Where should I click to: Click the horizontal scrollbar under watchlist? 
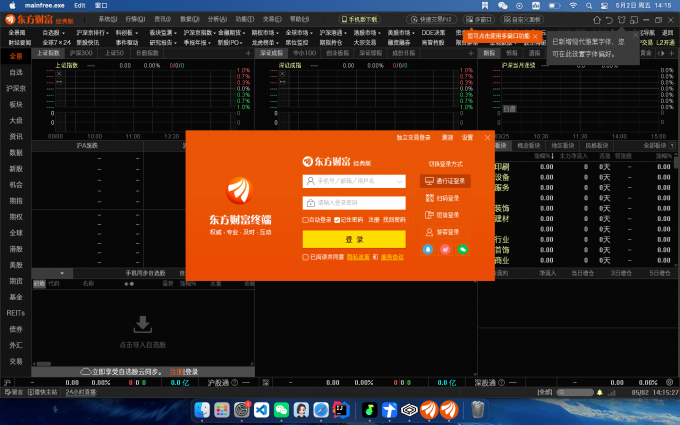click(43, 364)
